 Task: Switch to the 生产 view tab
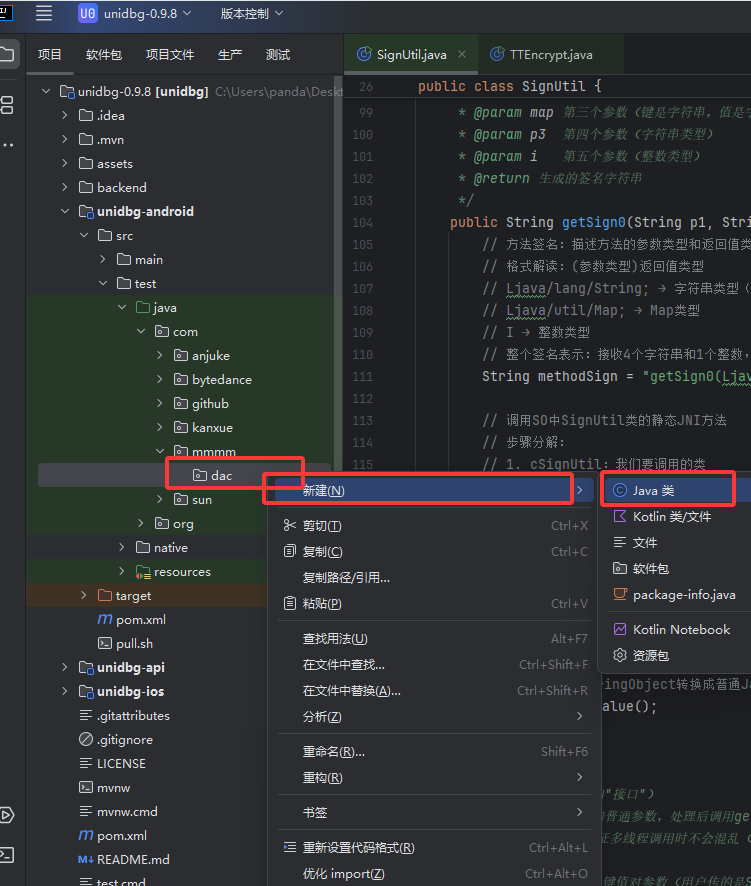point(229,55)
